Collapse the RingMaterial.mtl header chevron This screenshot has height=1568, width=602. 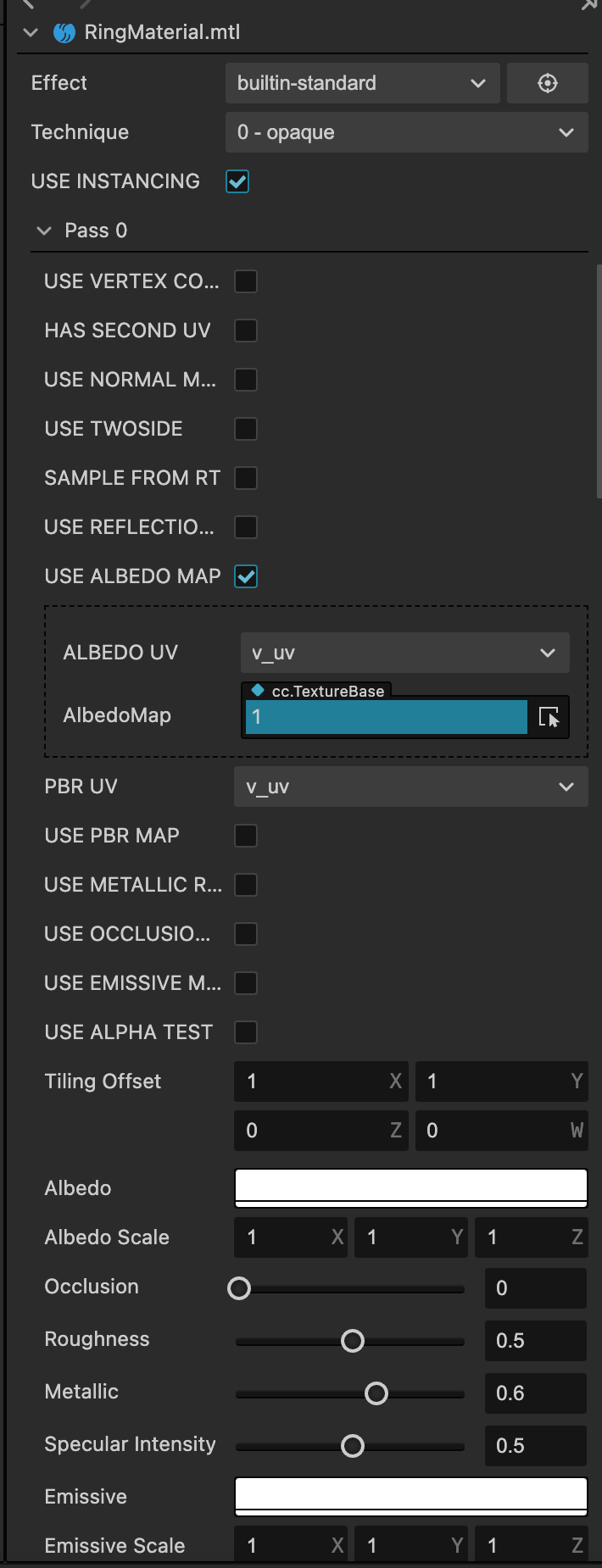31,33
